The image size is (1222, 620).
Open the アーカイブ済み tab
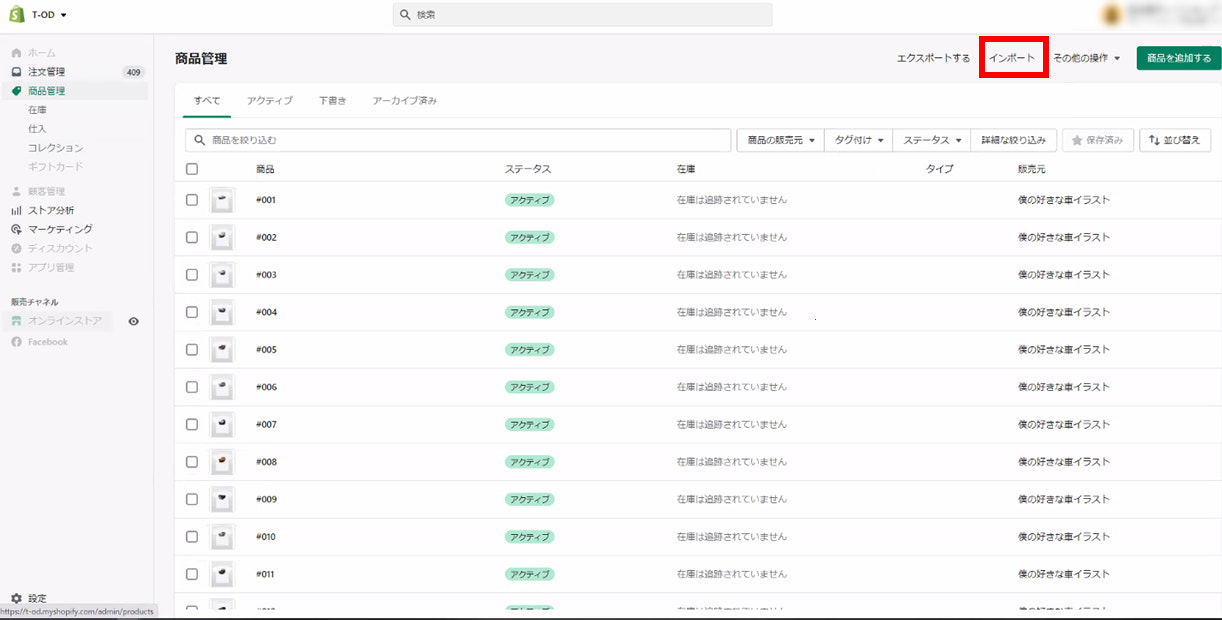point(403,100)
